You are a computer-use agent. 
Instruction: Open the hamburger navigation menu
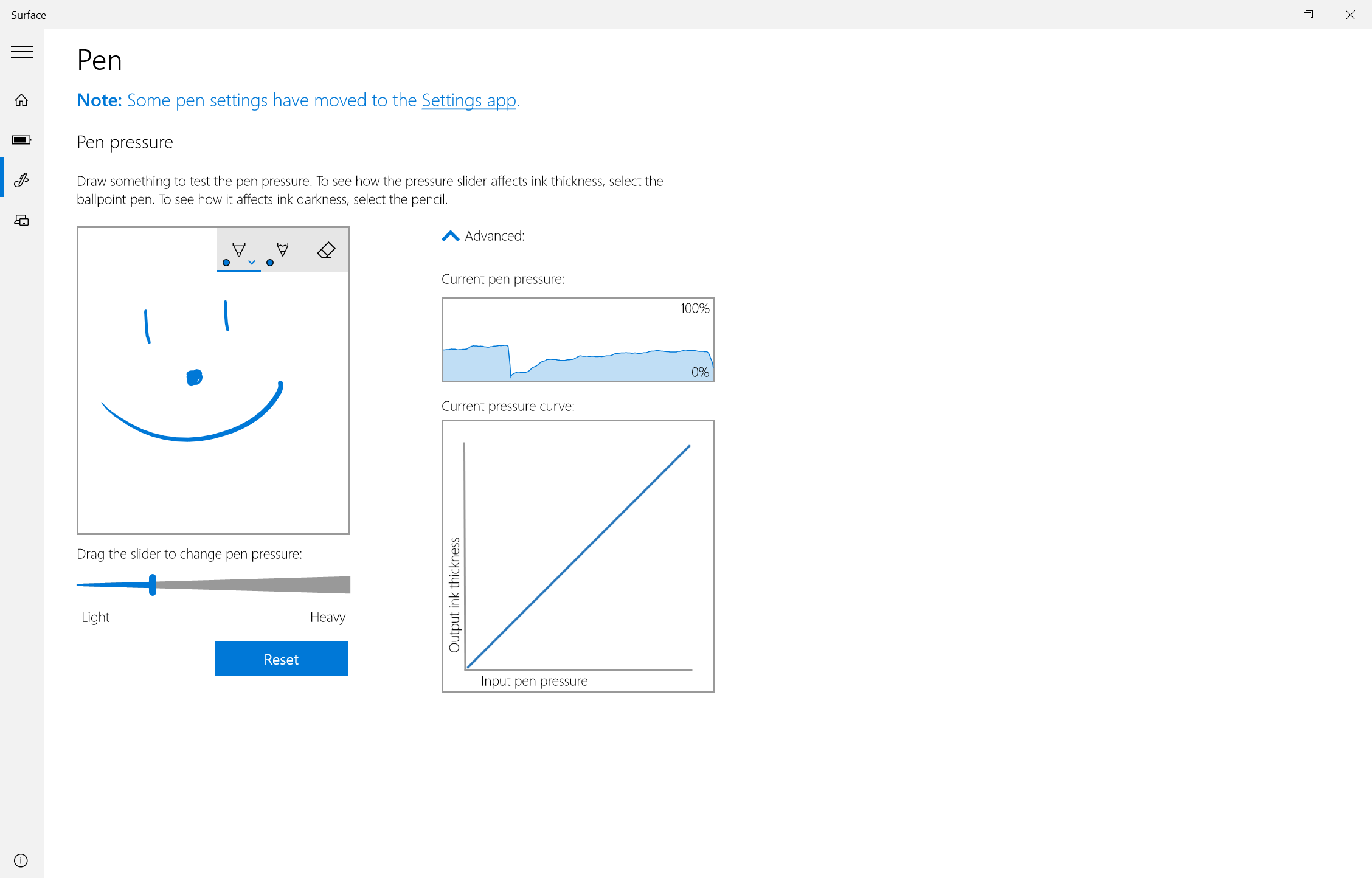click(22, 52)
